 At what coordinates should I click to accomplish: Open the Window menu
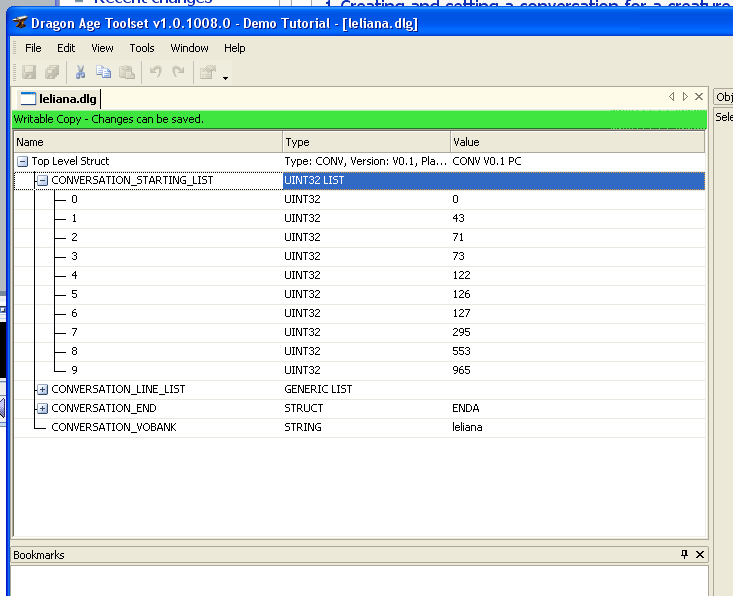pyautogui.click(x=189, y=48)
